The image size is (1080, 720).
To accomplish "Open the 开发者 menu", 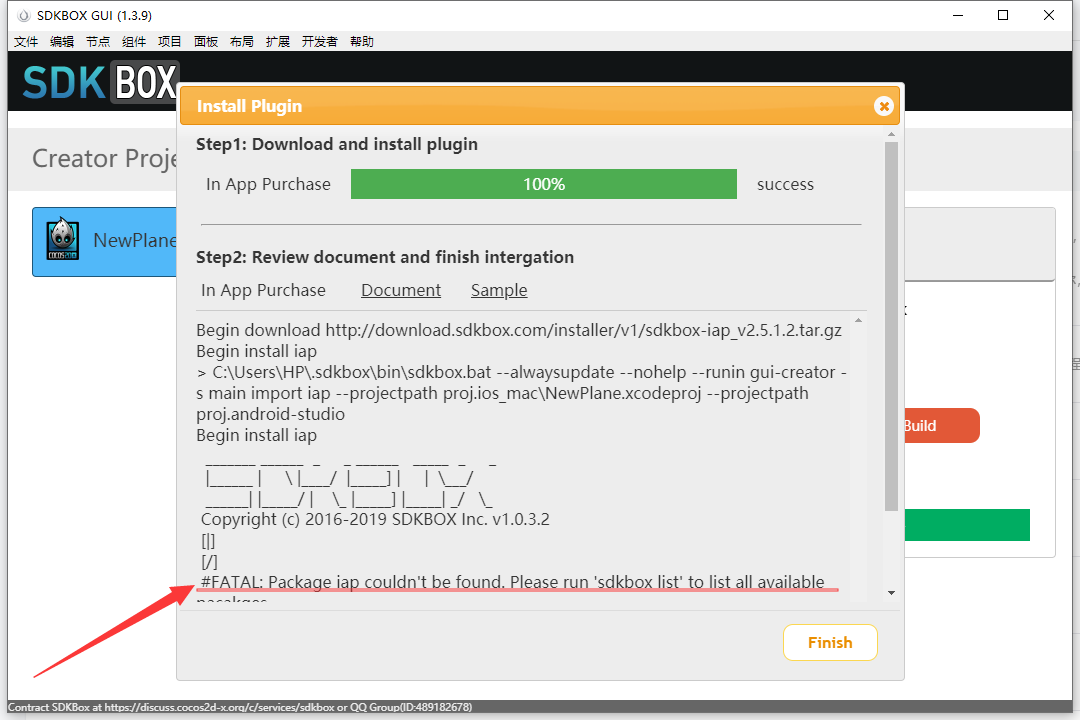I will point(320,41).
